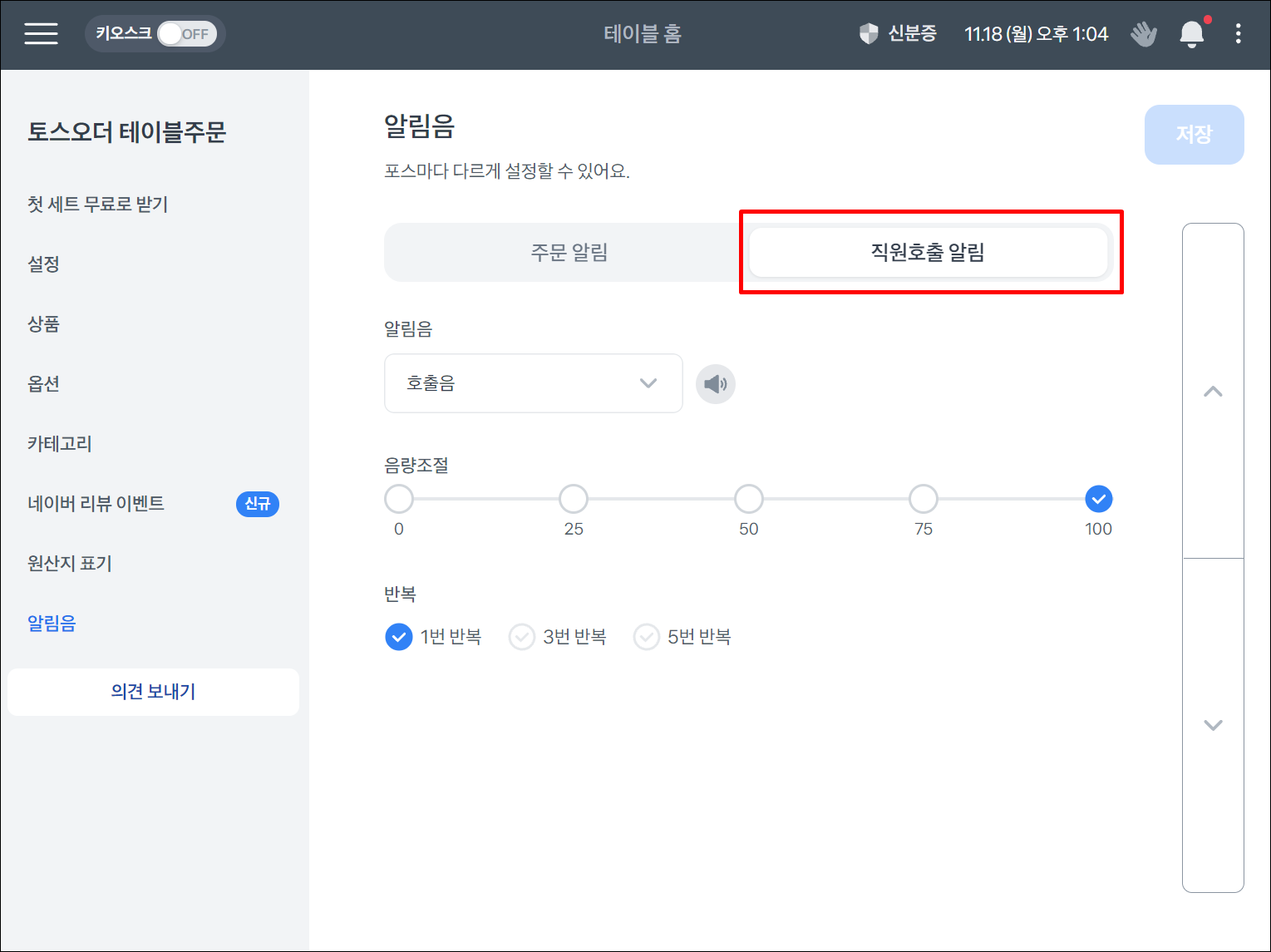Set the volume slider to 50
Screen dimensions: 1271x952
point(748,499)
